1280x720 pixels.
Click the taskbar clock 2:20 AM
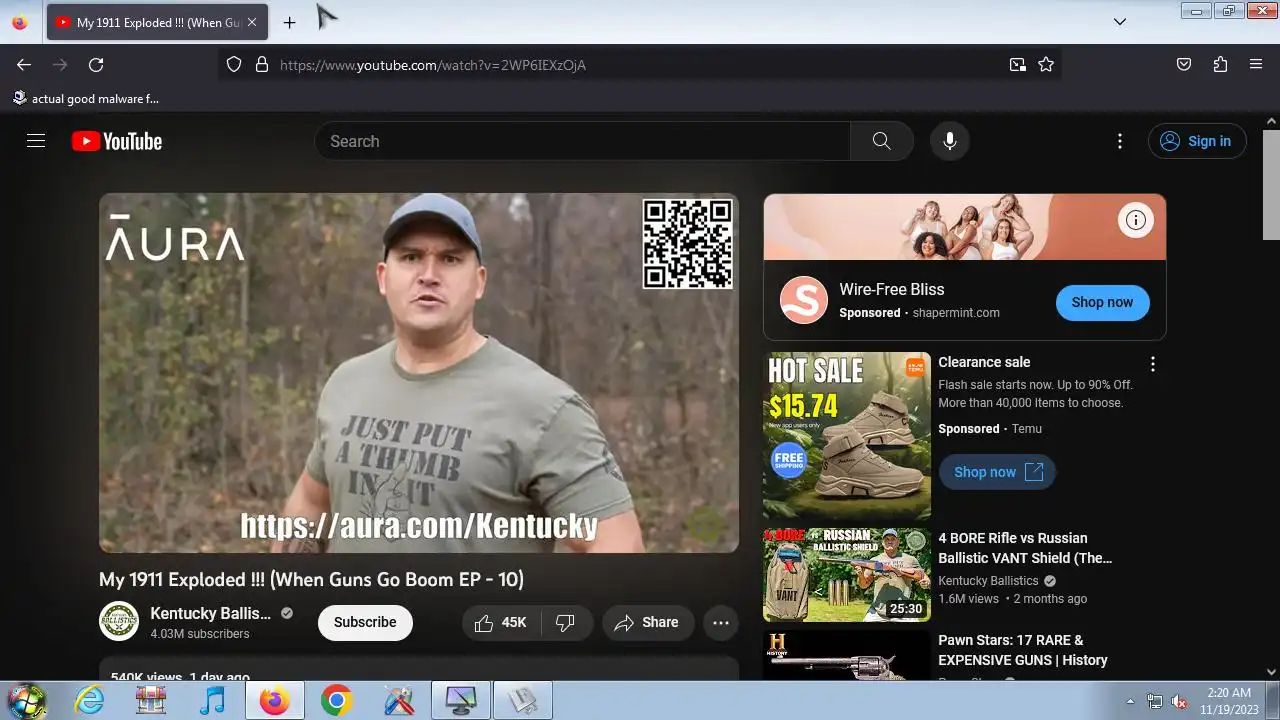1229,692
